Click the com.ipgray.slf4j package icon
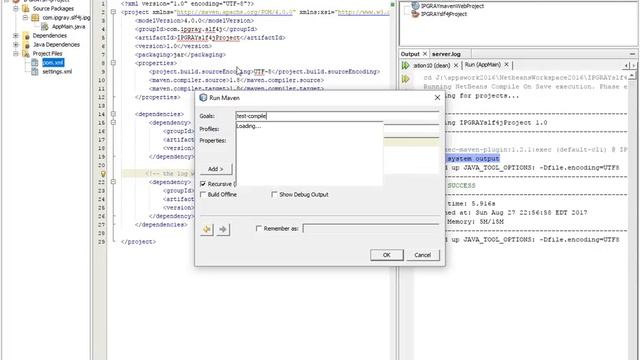Viewport: 640px width, 360px height. (x=36, y=18)
